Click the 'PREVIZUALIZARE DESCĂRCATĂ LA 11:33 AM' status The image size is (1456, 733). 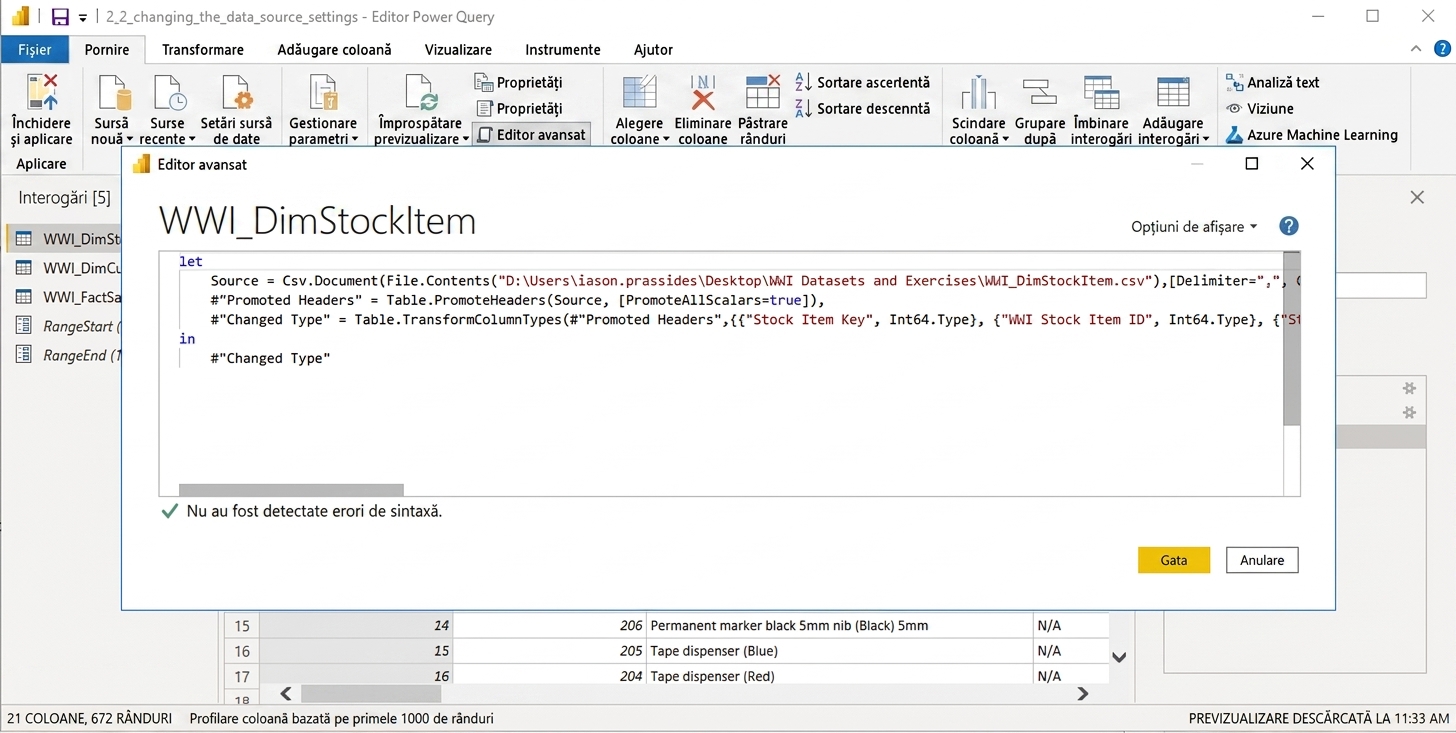click(1319, 718)
